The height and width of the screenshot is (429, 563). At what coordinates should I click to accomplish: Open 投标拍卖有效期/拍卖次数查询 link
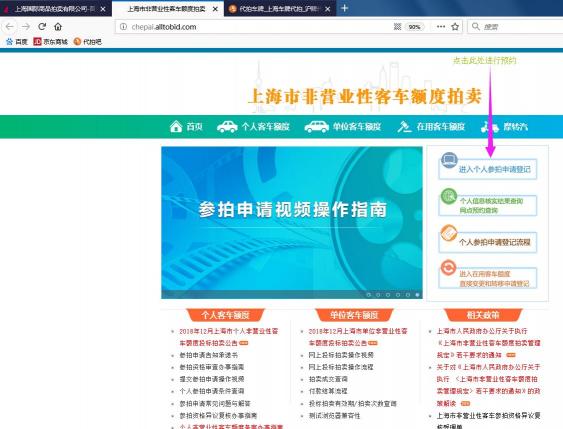point(353,404)
